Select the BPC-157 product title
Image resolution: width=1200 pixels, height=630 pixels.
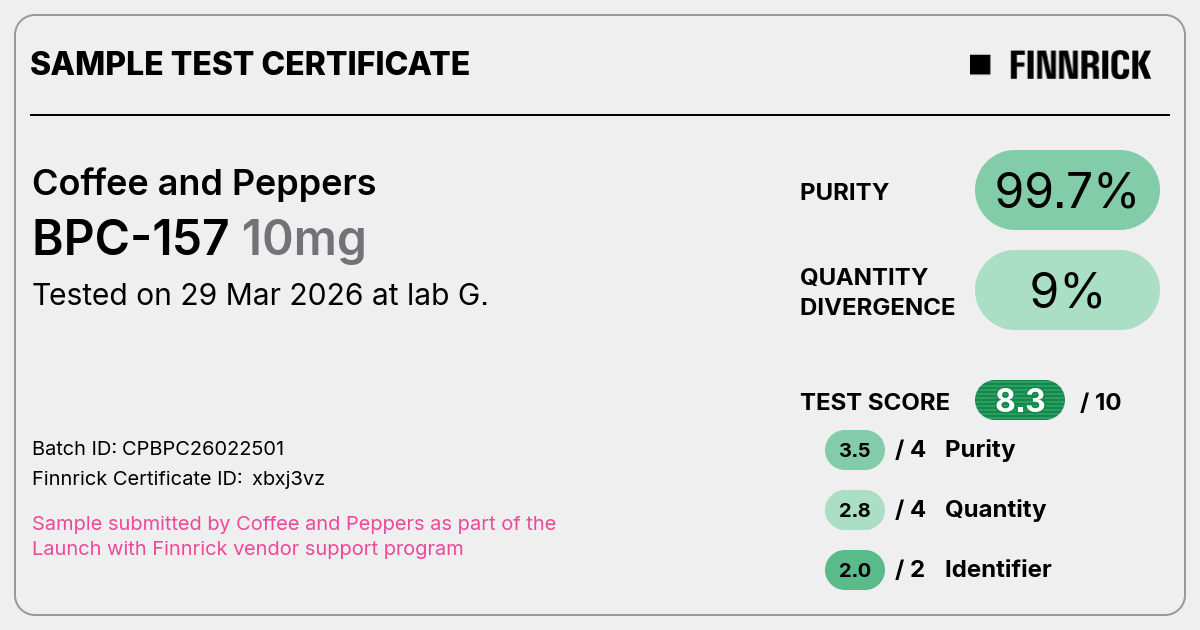point(130,238)
